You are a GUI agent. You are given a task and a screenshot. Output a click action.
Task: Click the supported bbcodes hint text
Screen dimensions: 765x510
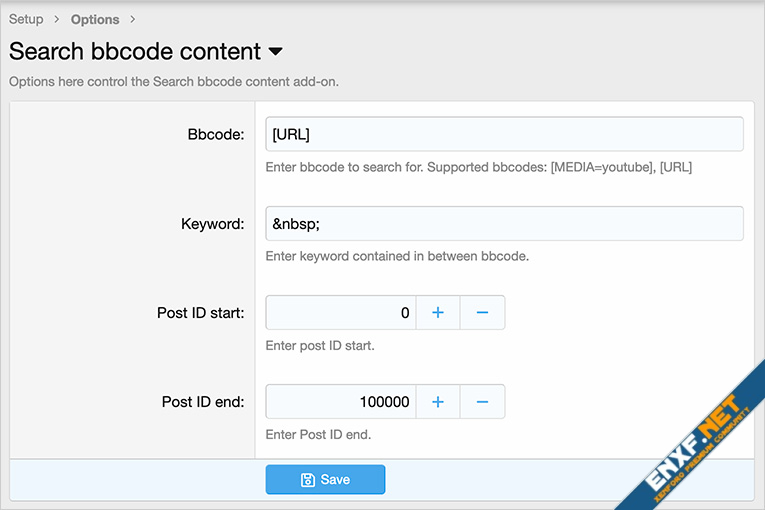tap(479, 167)
